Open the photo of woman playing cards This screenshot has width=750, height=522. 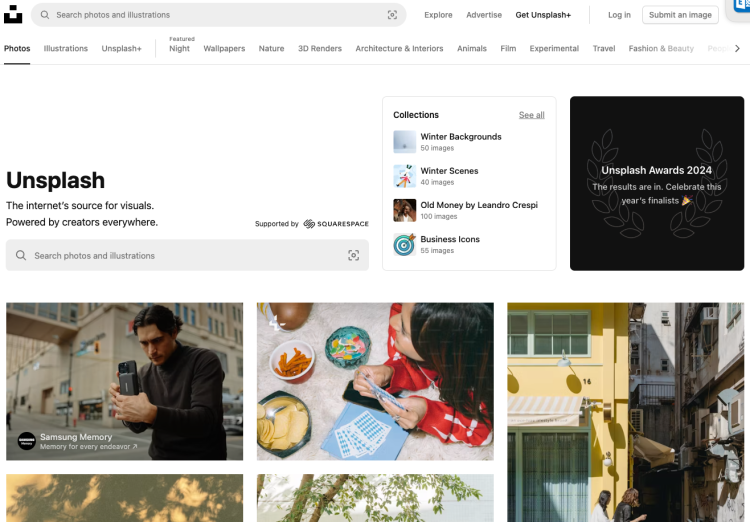pos(375,381)
